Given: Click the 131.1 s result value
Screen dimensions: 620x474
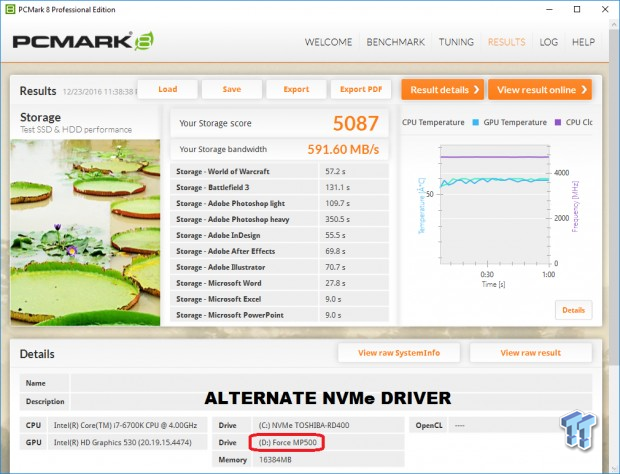Looking at the screenshot, I should click(337, 187).
